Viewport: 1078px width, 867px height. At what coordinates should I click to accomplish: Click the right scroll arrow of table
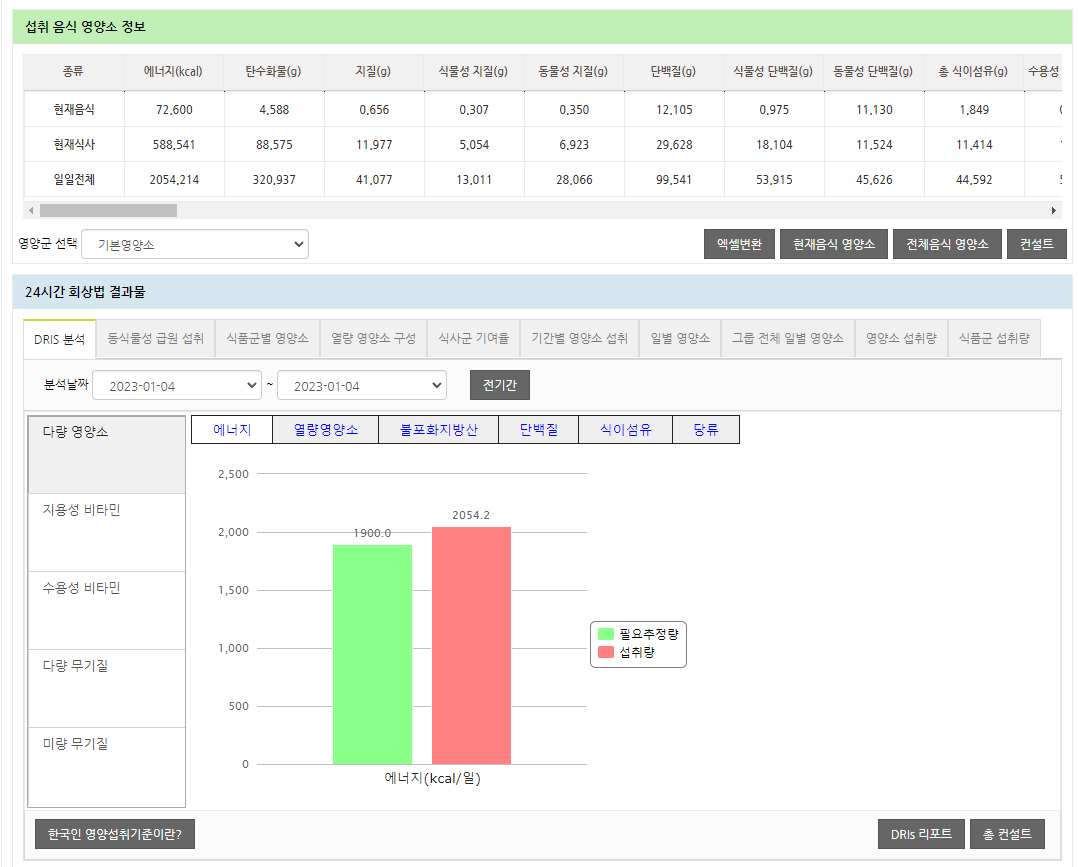(x=1054, y=211)
